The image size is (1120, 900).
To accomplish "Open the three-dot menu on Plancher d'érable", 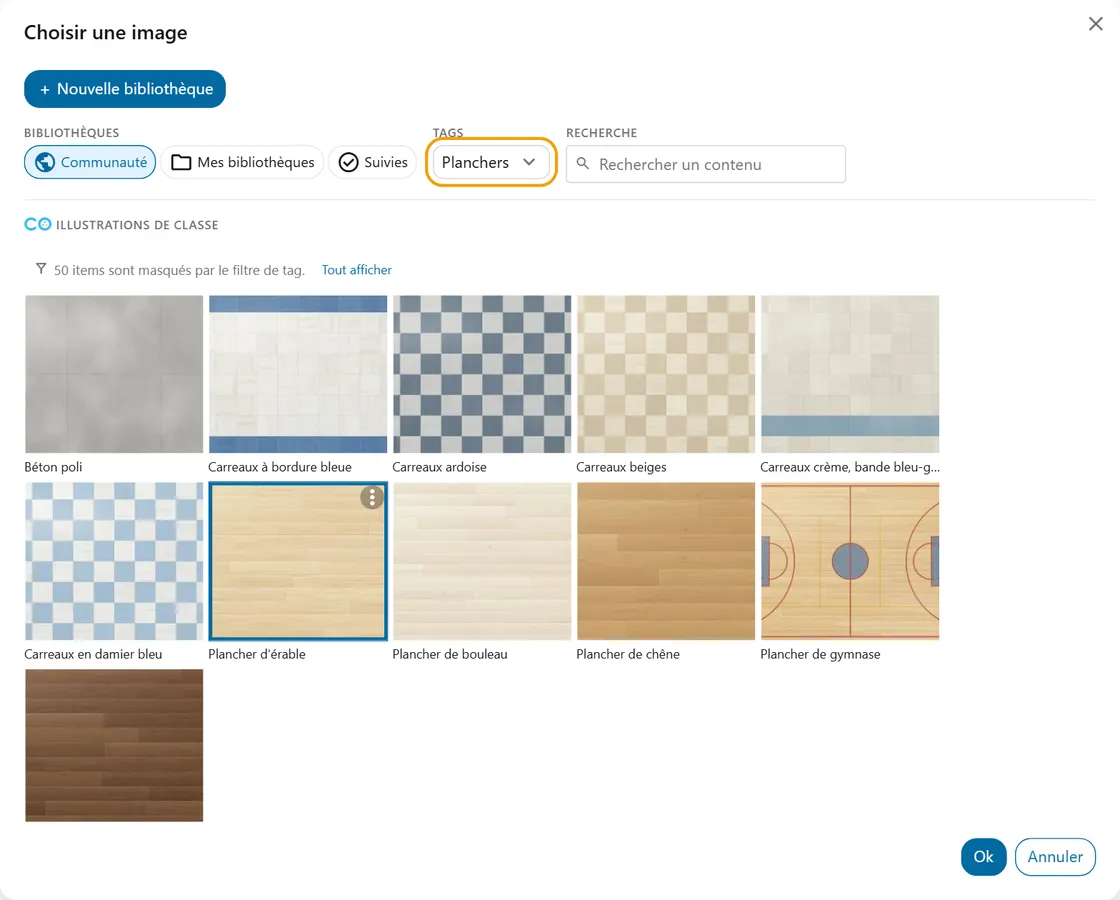I will (x=371, y=497).
